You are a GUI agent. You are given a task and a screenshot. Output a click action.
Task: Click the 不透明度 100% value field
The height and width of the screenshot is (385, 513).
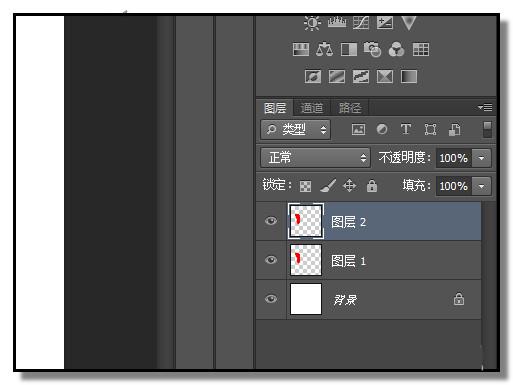(x=454, y=158)
